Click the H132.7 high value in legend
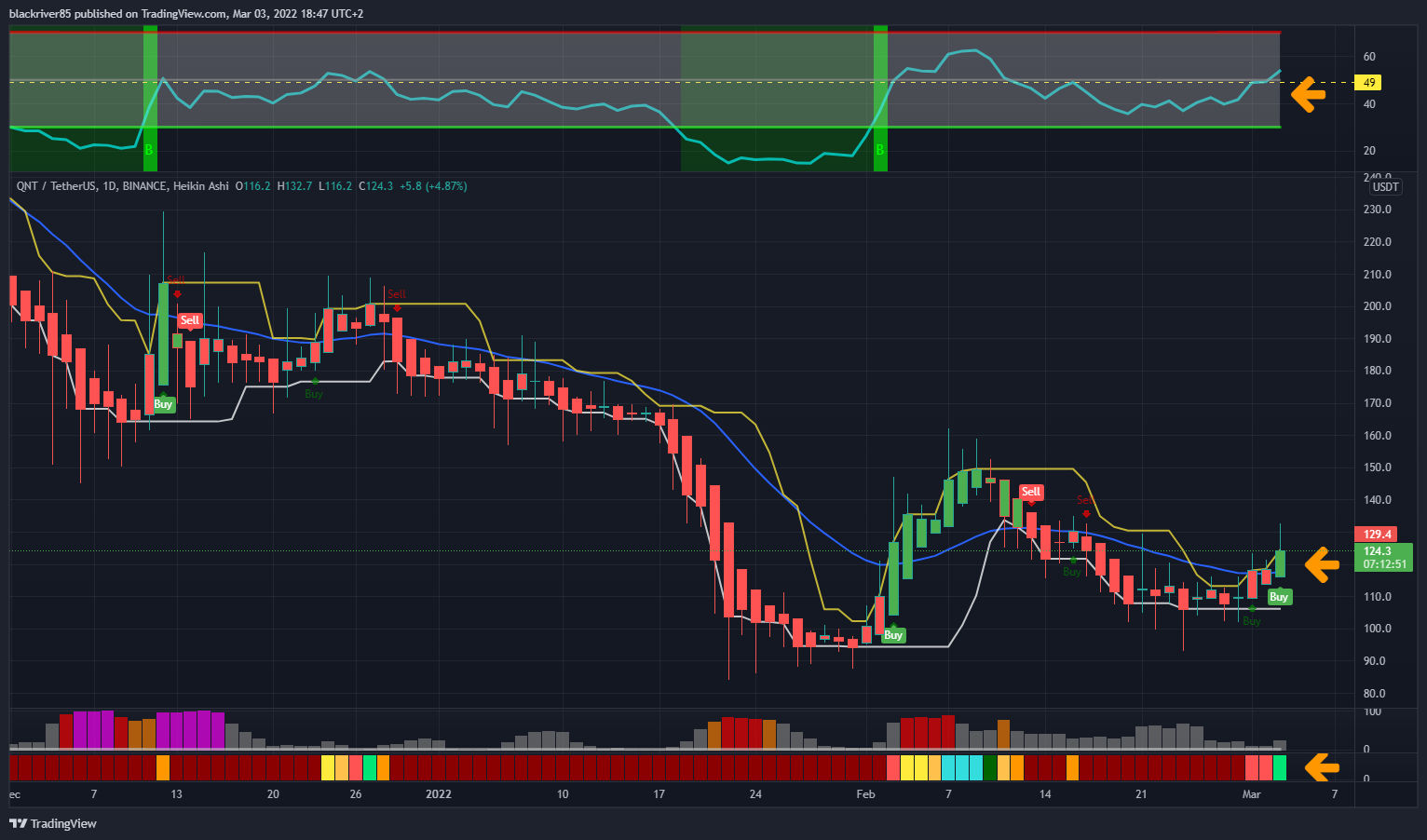1427x840 pixels. 295,186
